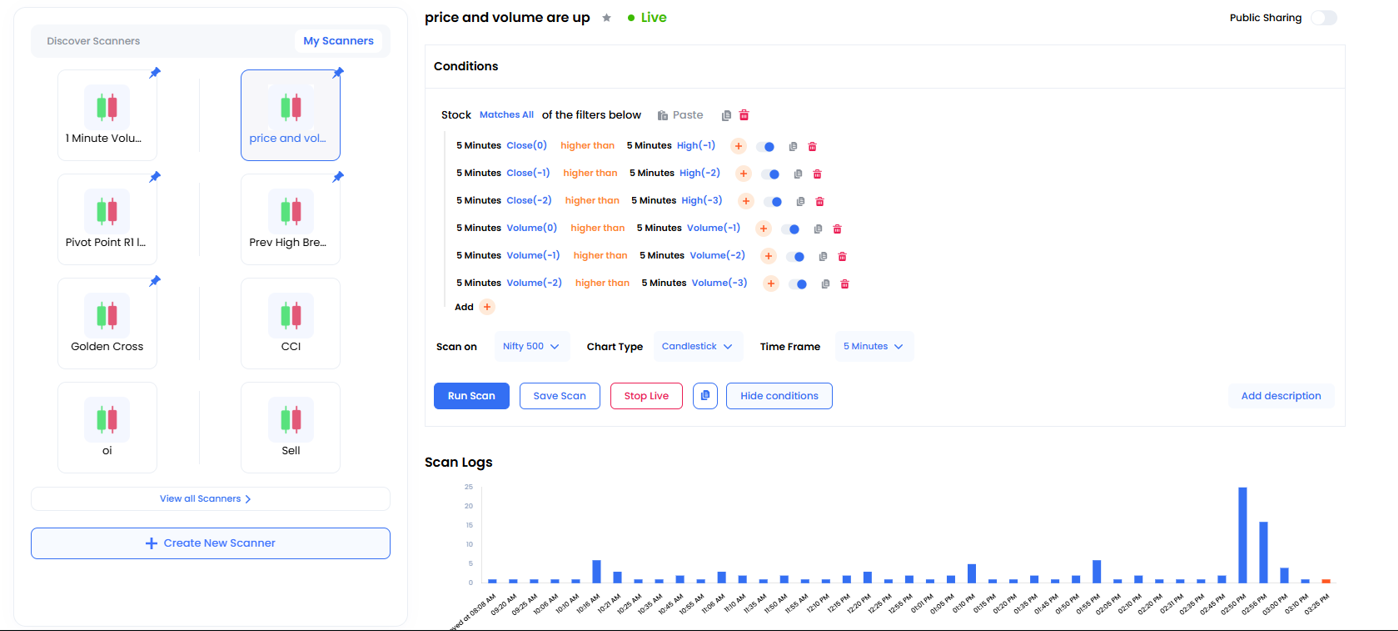Click the Add plus icon below filters
This screenshot has height=631, width=1398.
click(487, 307)
